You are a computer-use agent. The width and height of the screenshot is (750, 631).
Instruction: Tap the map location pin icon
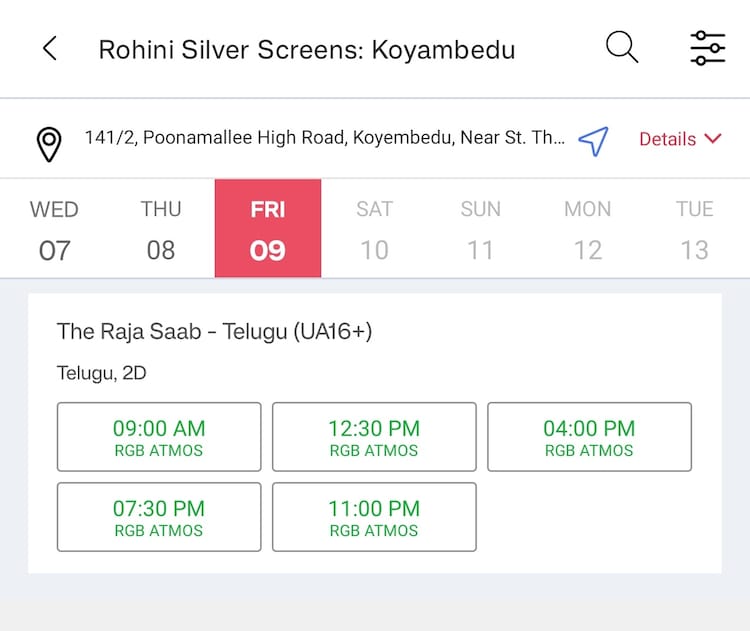[49, 141]
